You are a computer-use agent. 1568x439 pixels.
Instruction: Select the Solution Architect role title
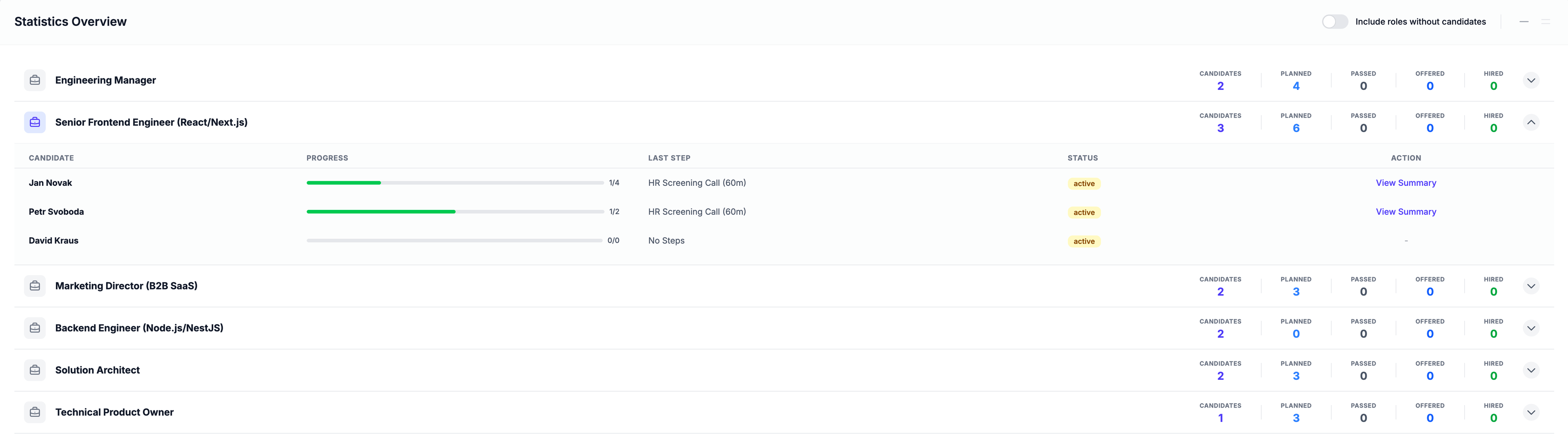[x=98, y=370]
